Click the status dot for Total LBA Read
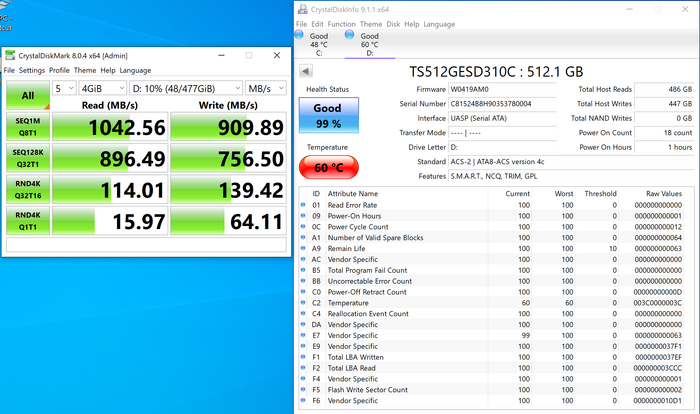The image size is (700, 414). 303,368
